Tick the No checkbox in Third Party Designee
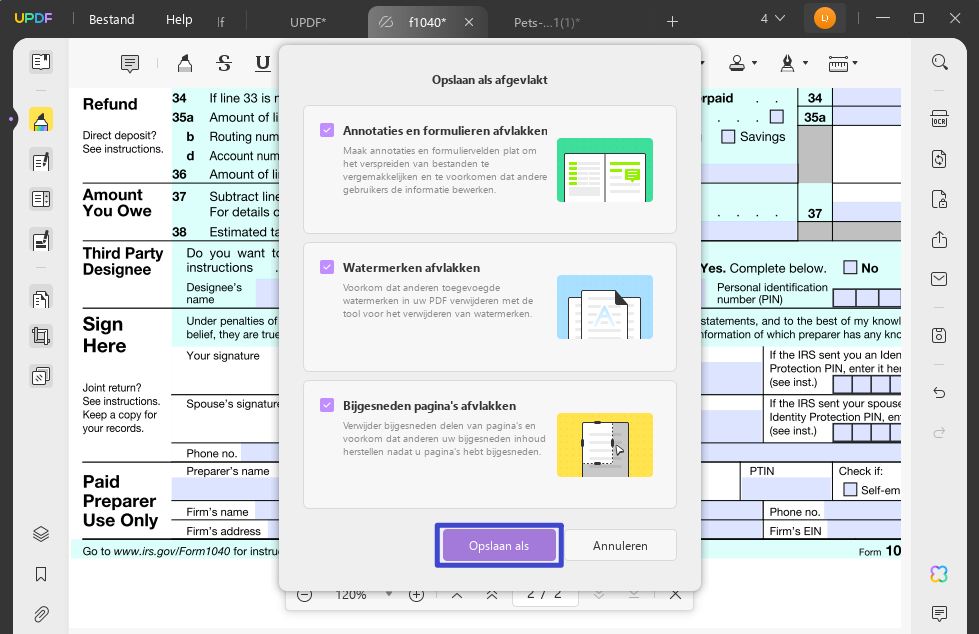The height and width of the screenshot is (634, 979). (x=850, y=267)
